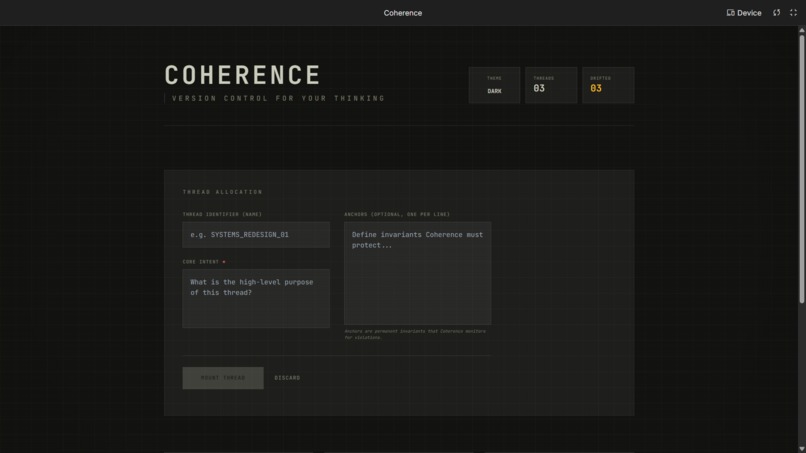Click 'Anchors (optional, one per line)' label
The height and width of the screenshot is (453, 806).
[x=397, y=214]
